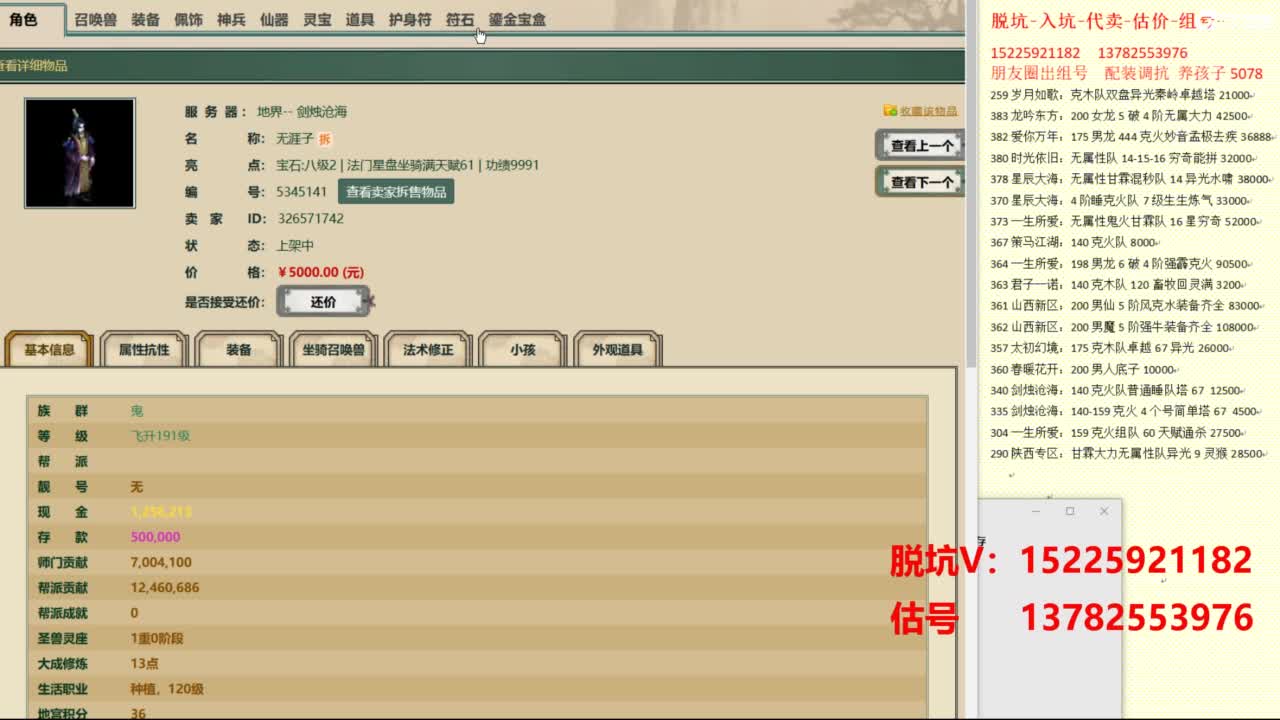Image resolution: width=1280 pixels, height=720 pixels.
Task: Click the 收藏该物品 link text
Action: point(928,111)
